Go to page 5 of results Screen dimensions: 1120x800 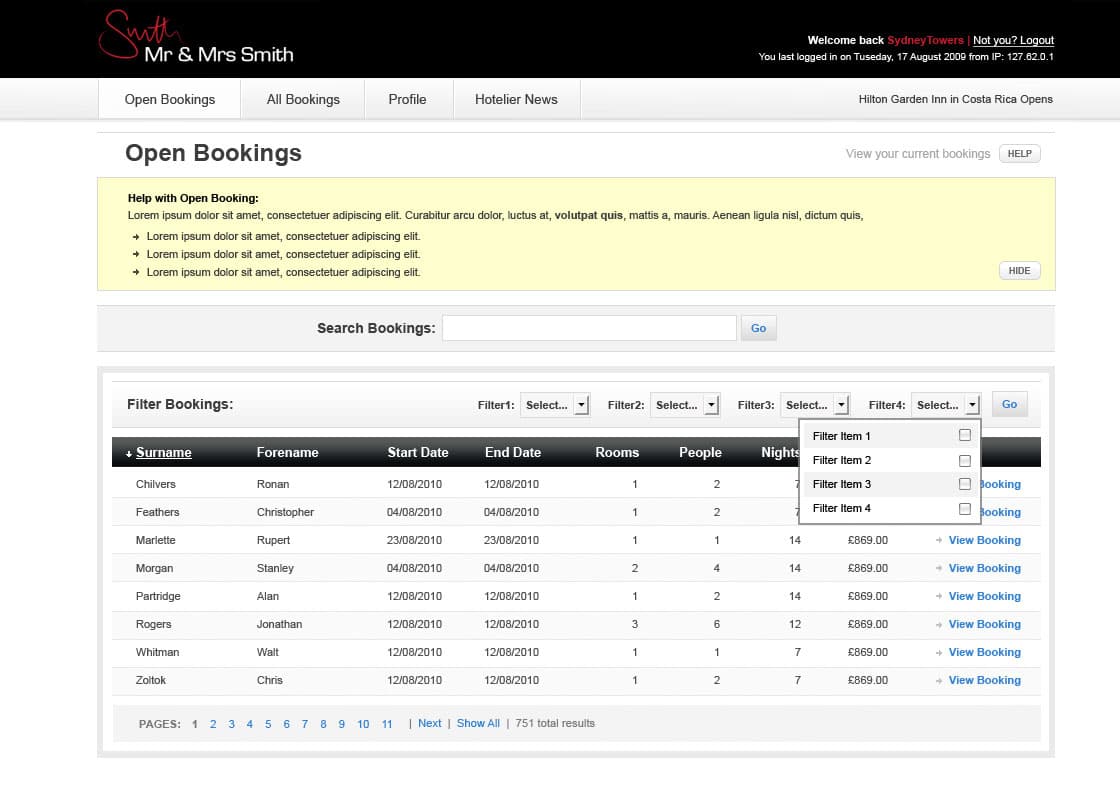pyautogui.click(x=268, y=724)
